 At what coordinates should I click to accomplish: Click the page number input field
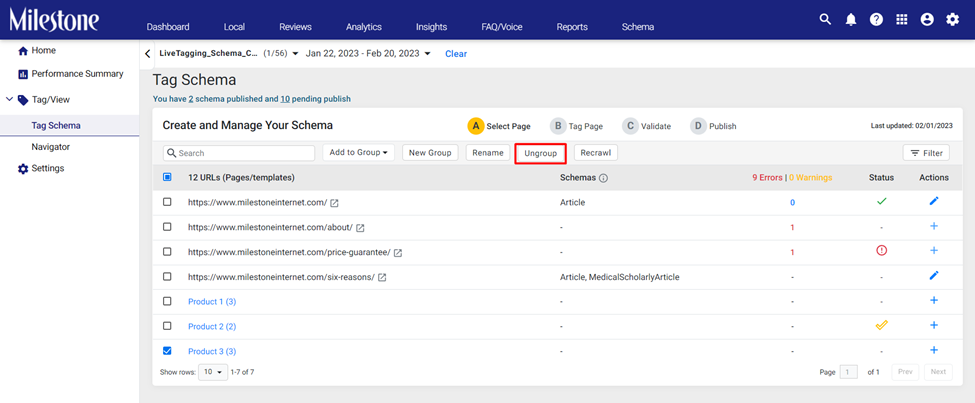click(848, 372)
